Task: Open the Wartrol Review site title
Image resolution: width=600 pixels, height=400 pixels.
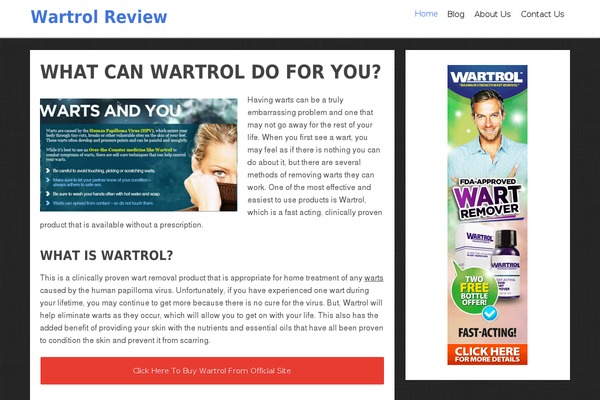Action: pos(99,17)
